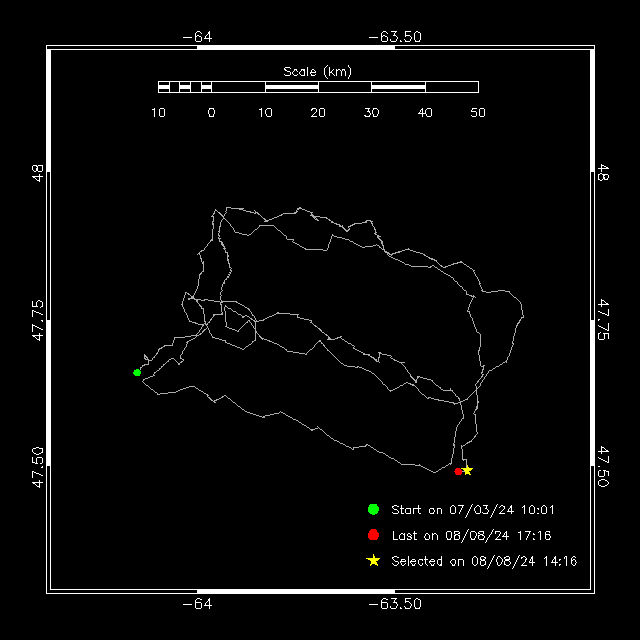Viewport: 640px width, 640px height.
Task: Click the 'Scale (km)' title label
Action: pos(318,72)
